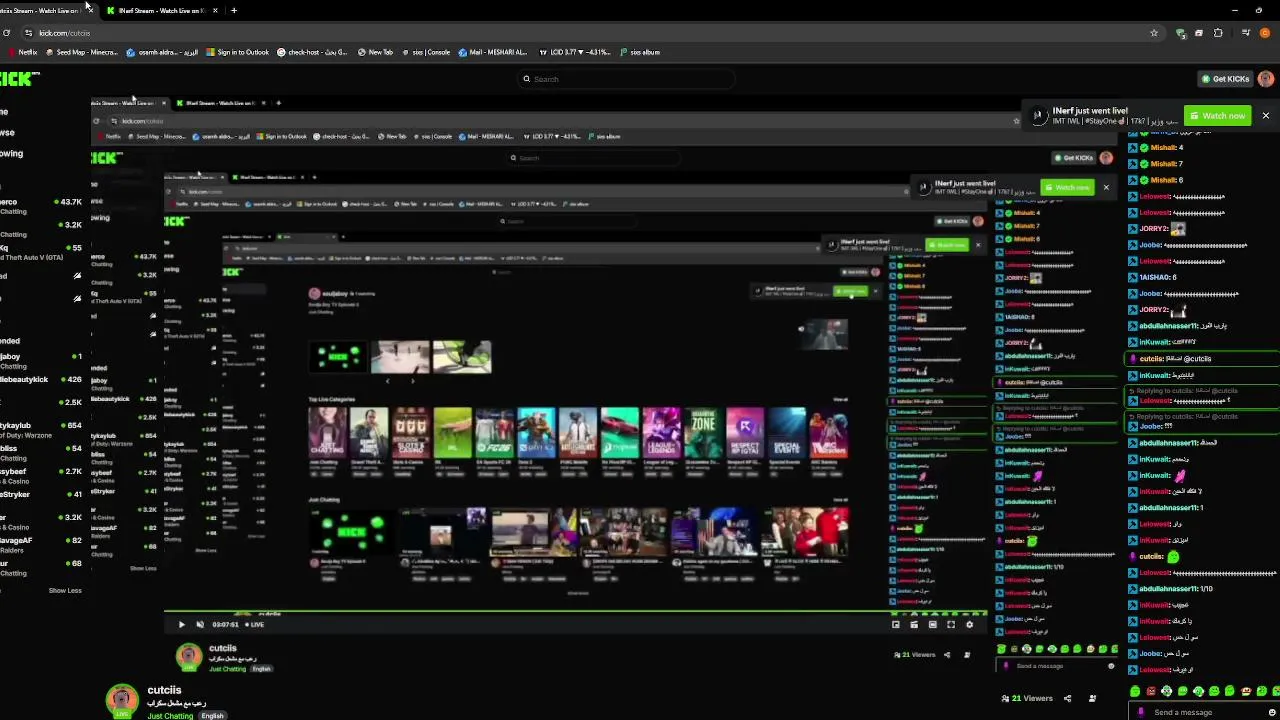Open the LCID 3.77 stock bookmark
This screenshot has height=720, width=1280.
pos(575,52)
